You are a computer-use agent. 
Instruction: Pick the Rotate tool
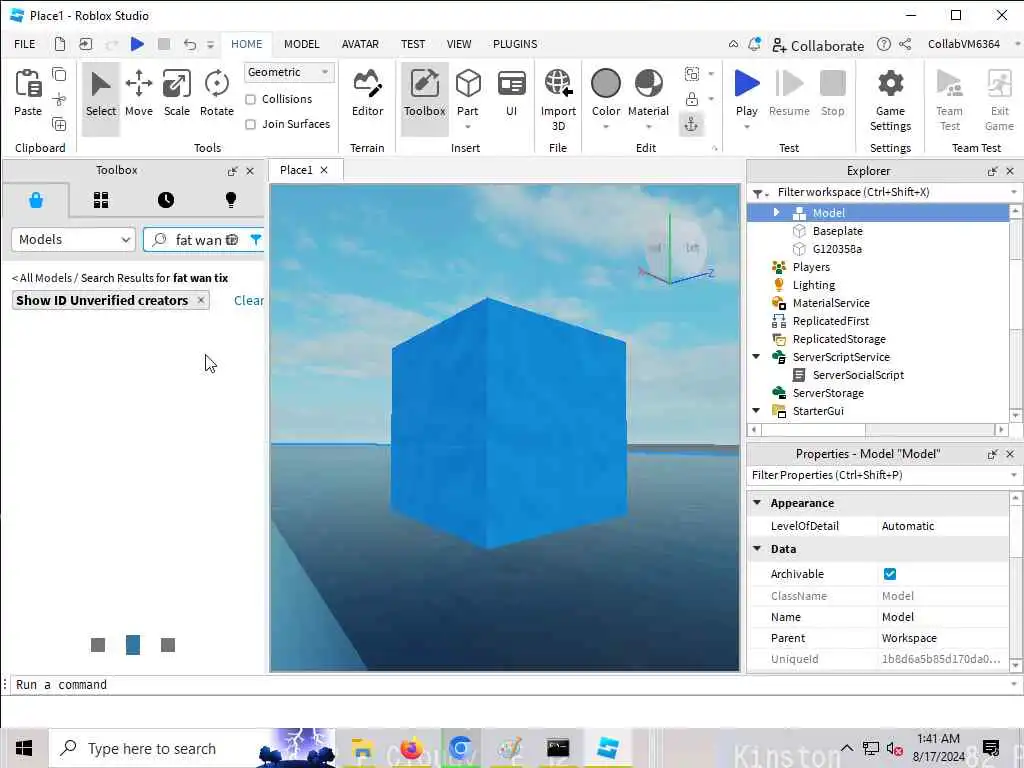click(x=217, y=95)
